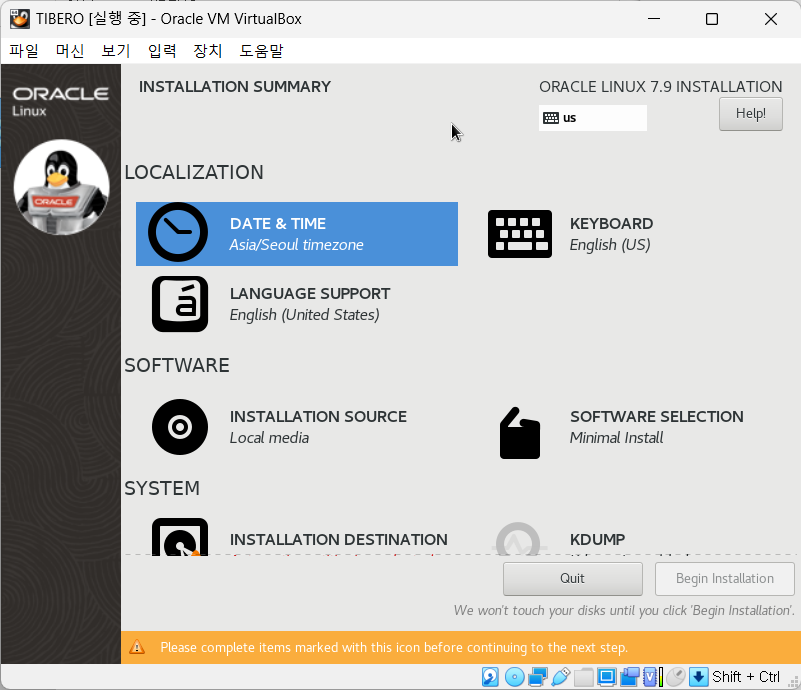Click the orange warning triangle icon

tap(137, 647)
